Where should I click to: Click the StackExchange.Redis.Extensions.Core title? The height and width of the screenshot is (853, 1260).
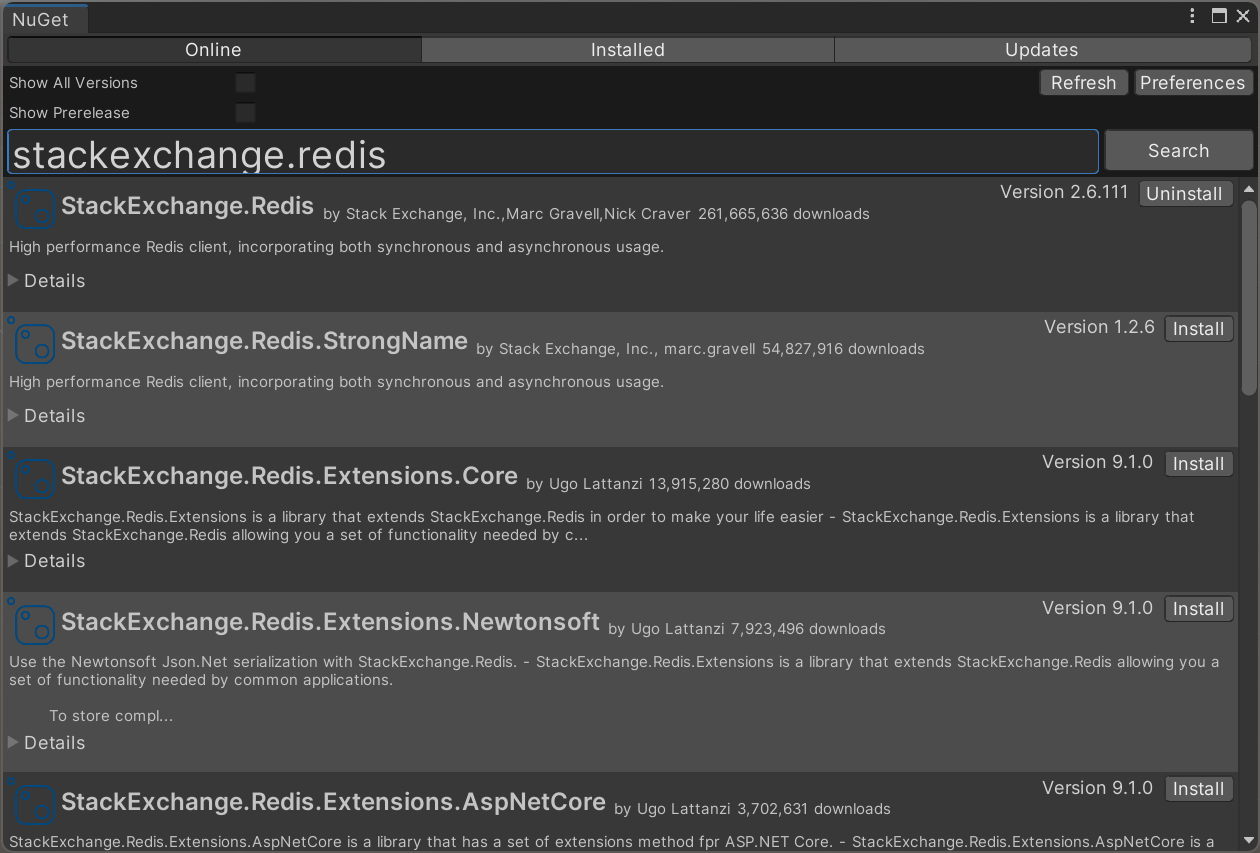pos(290,476)
